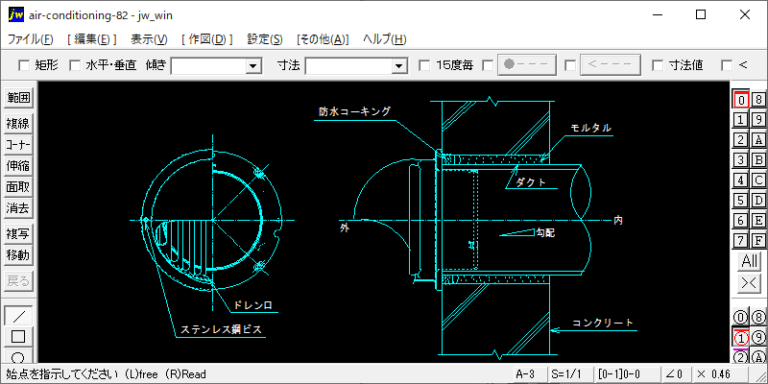Screen dimensions: 768x384
Task: Open the ヘルプ(H) menu
Action: 384,39
